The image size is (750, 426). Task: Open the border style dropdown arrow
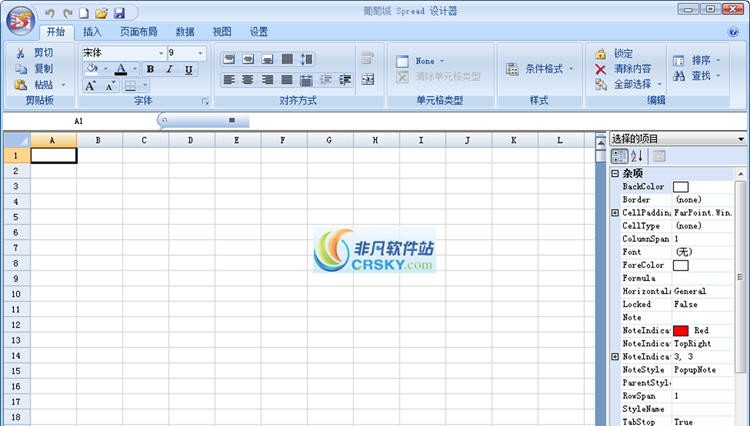(x=144, y=86)
